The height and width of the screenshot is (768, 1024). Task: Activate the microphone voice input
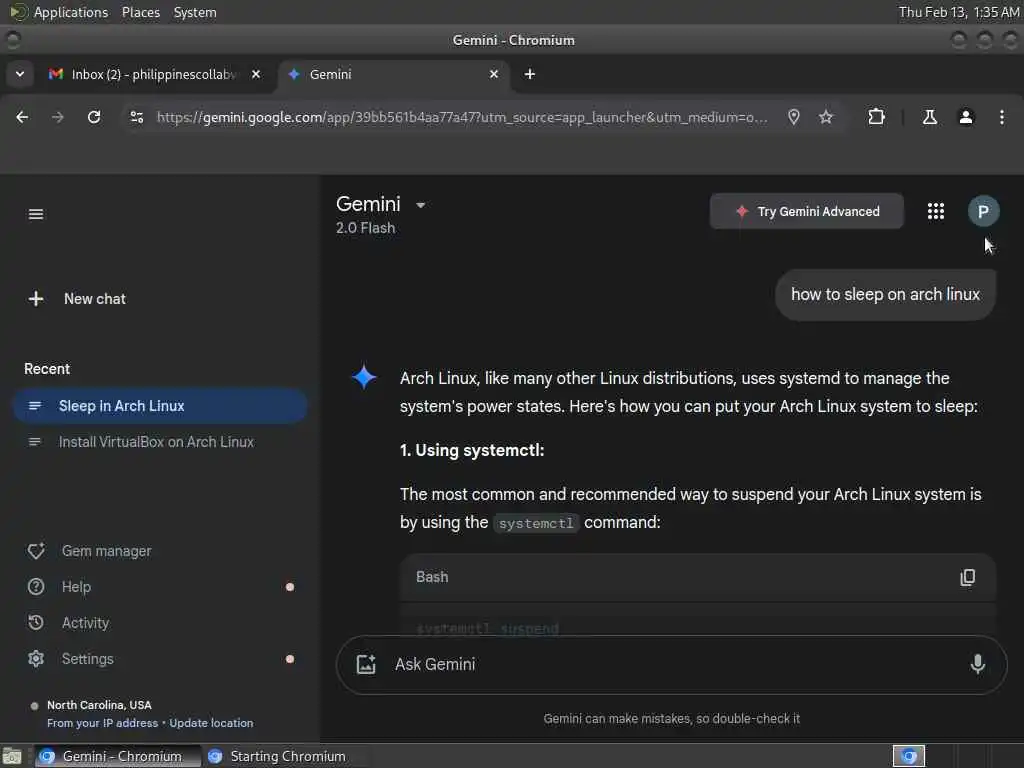977,664
